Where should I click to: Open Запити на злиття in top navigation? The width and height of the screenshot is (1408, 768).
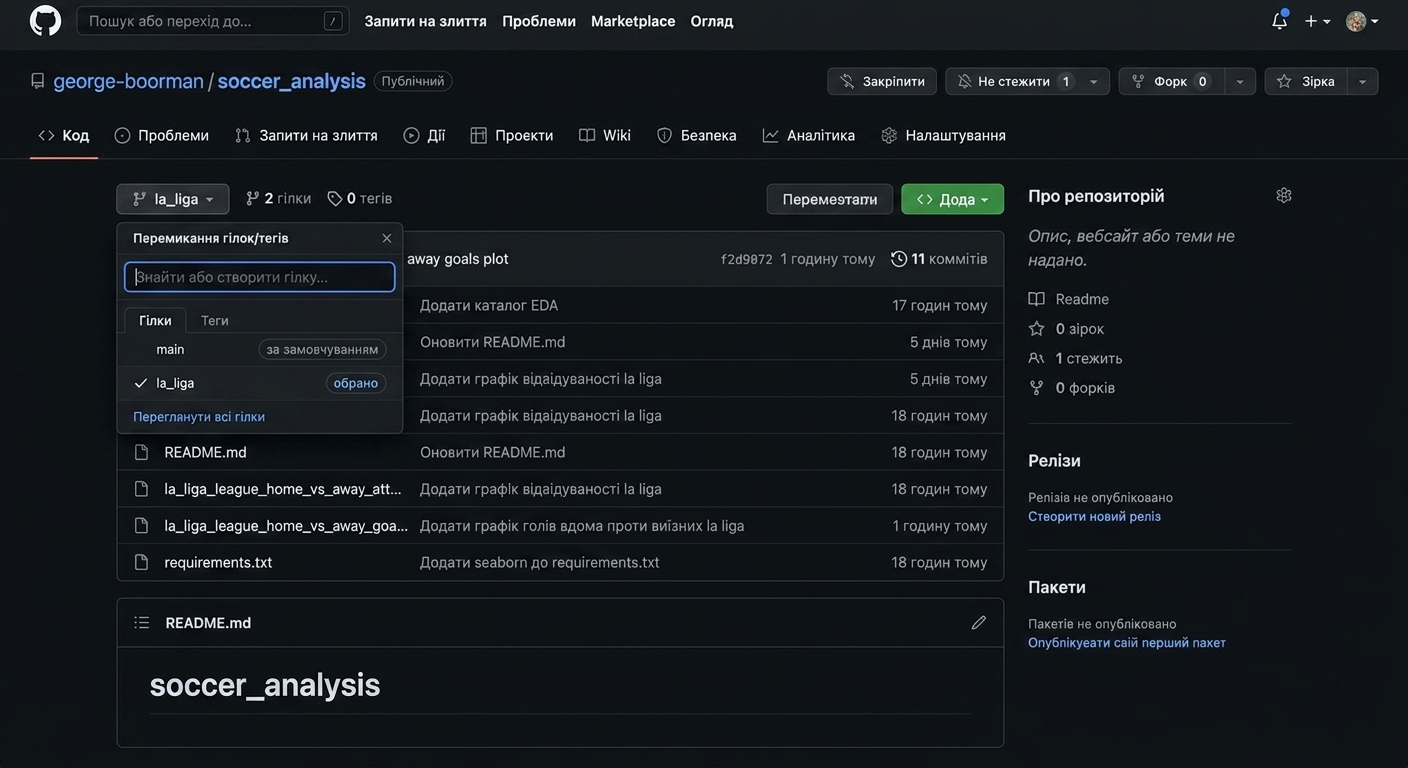coord(425,21)
